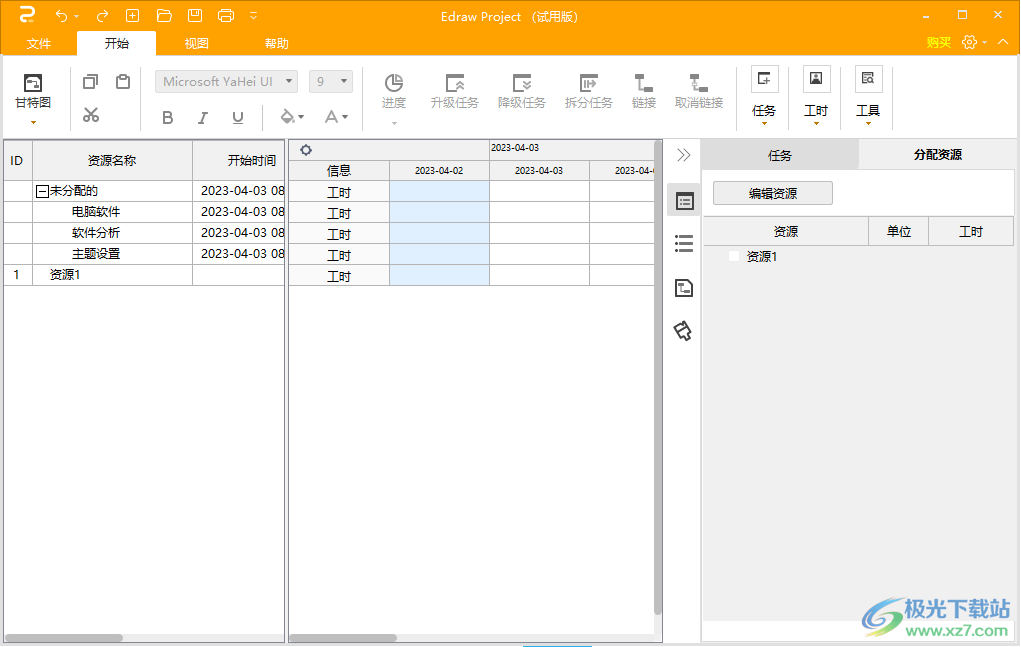Click 取消链接 unlink icon

[x=699, y=91]
